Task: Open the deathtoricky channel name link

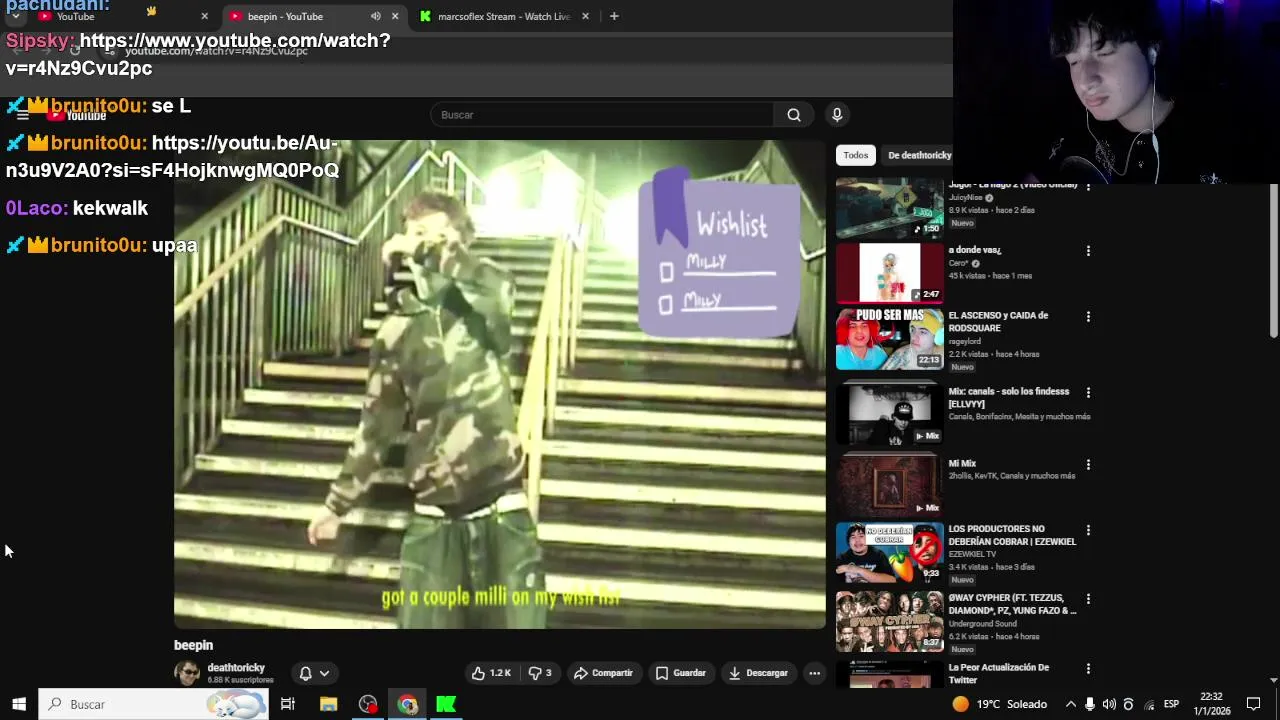Action: pyautogui.click(x=236, y=668)
